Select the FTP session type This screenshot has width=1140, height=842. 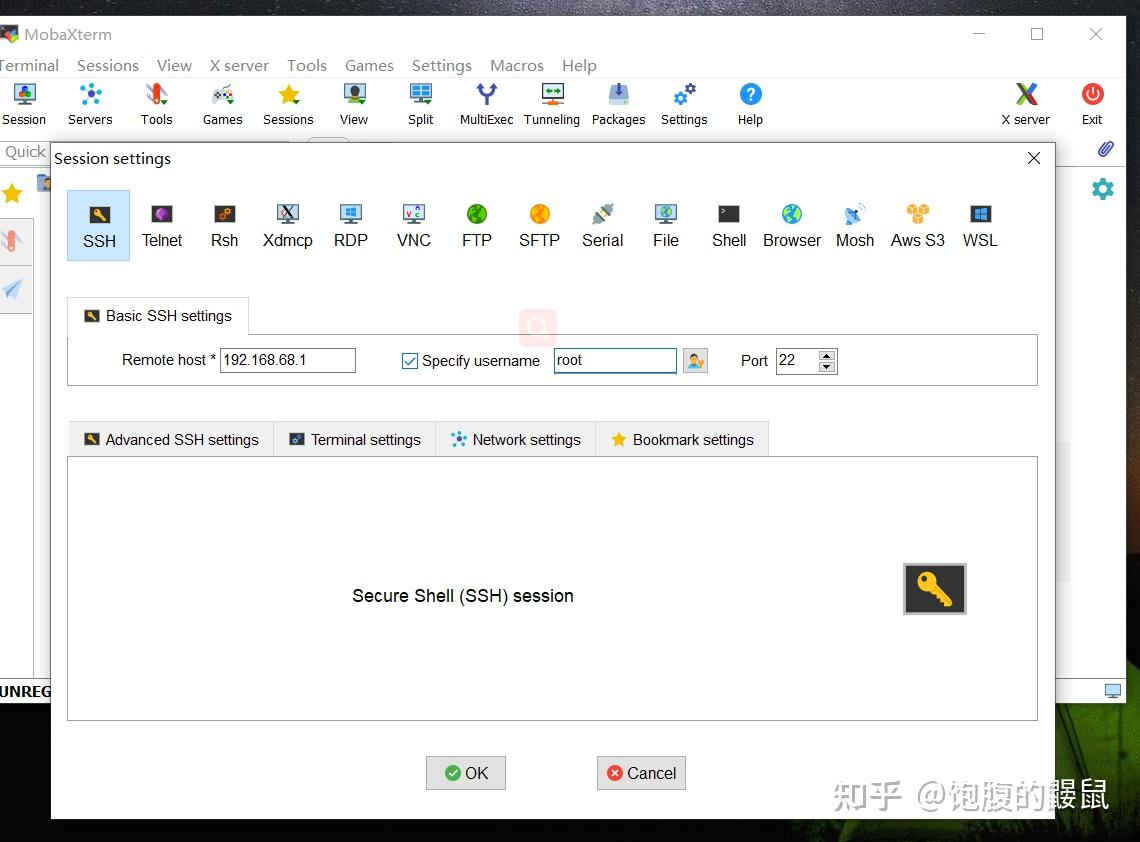point(476,225)
